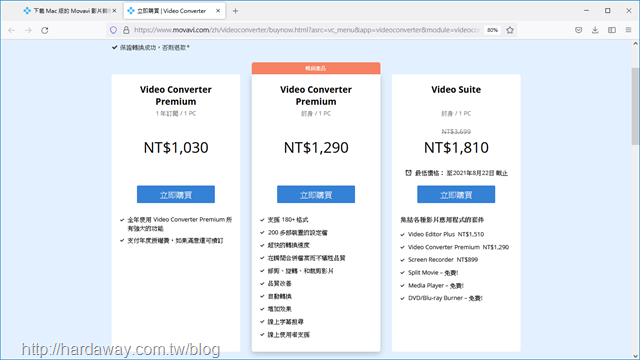Show site security padlock information
640x360 pixels.
126,30
